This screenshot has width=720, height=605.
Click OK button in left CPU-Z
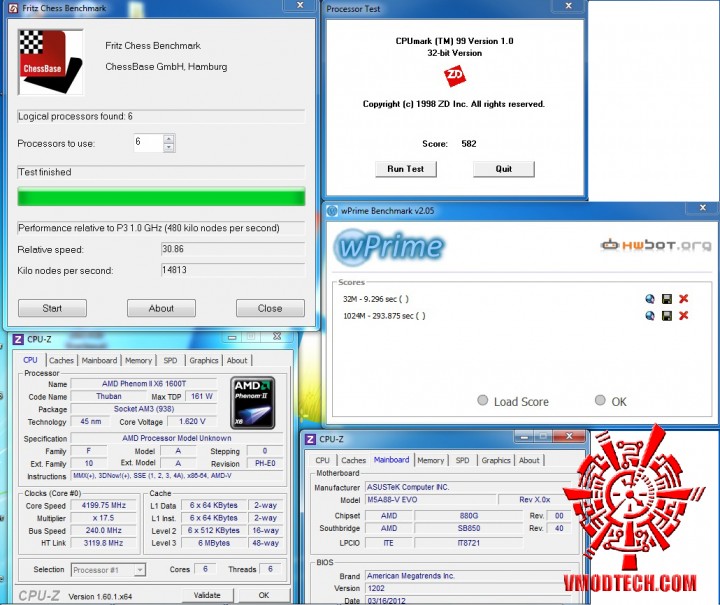264,595
